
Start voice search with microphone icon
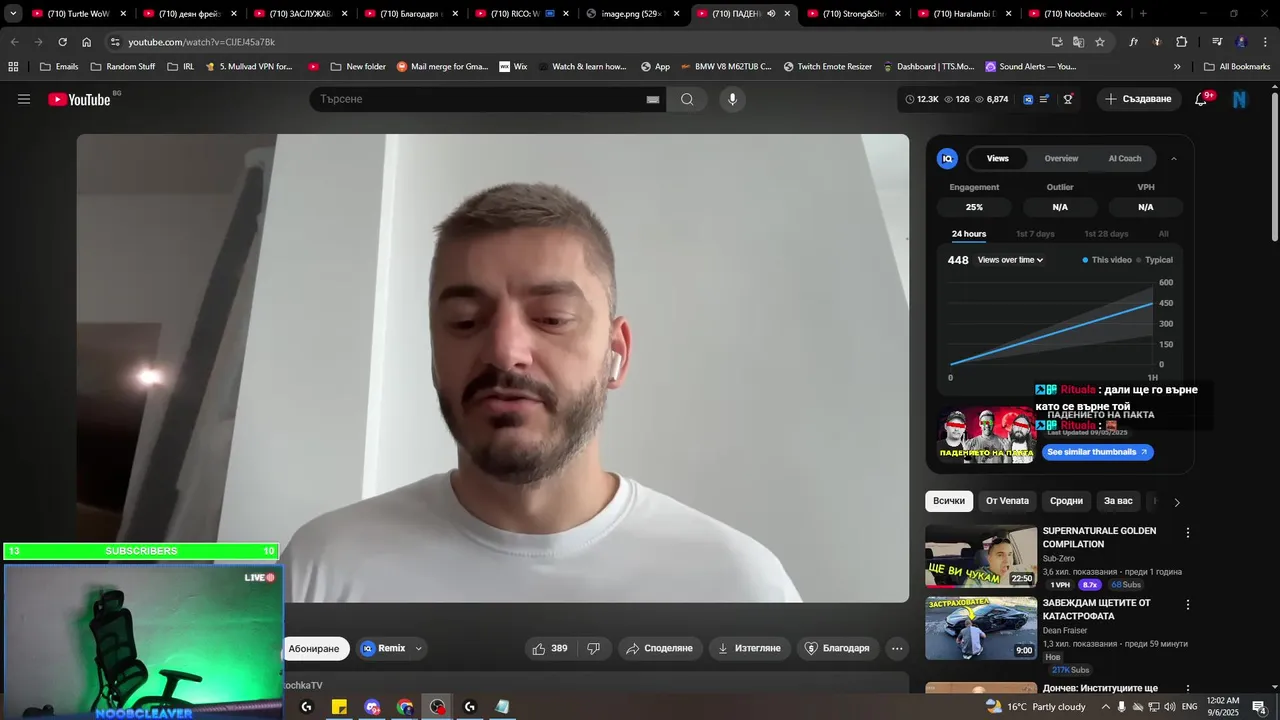pyautogui.click(x=732, y=99)
